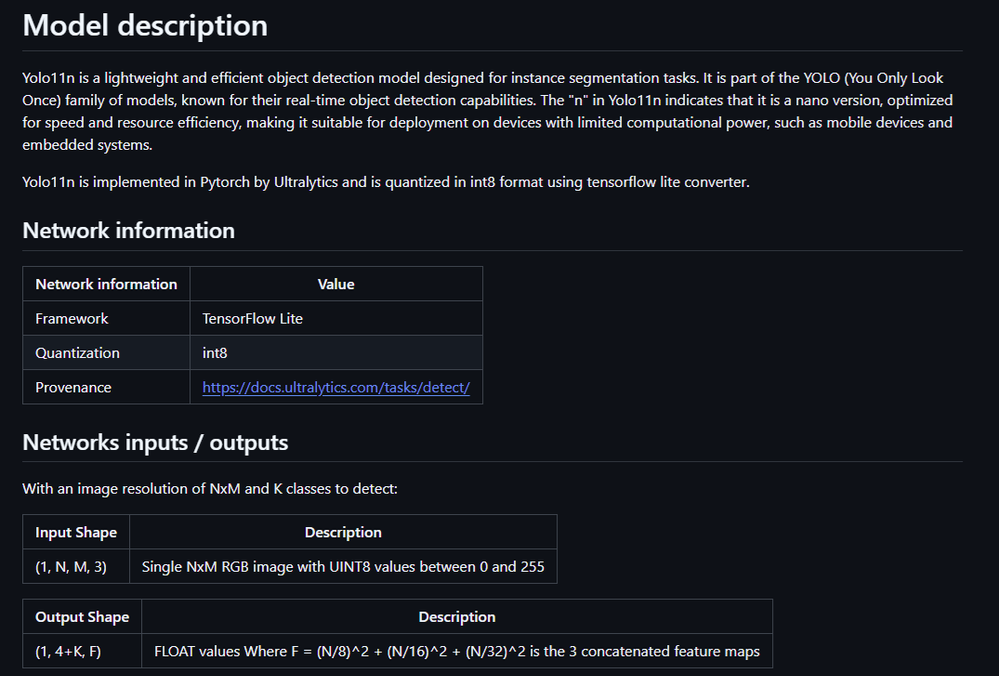Click the Single NxM RGB image description
The width and height of the screenshot is (999, 676).
343,566
